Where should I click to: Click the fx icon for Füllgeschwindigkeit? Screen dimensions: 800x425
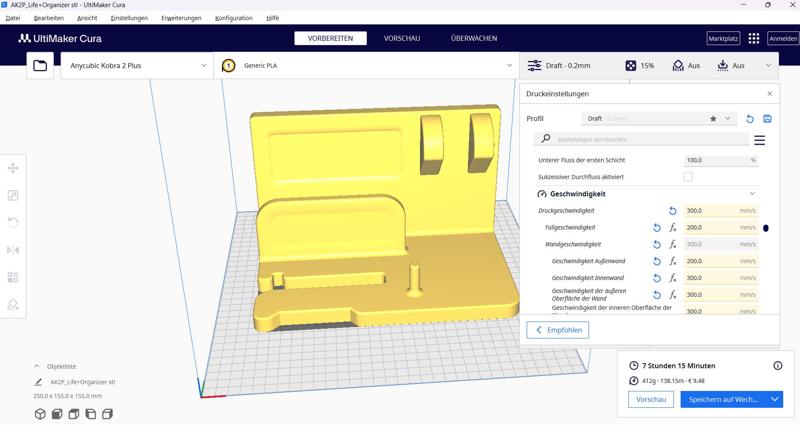(x=673, y=228)
